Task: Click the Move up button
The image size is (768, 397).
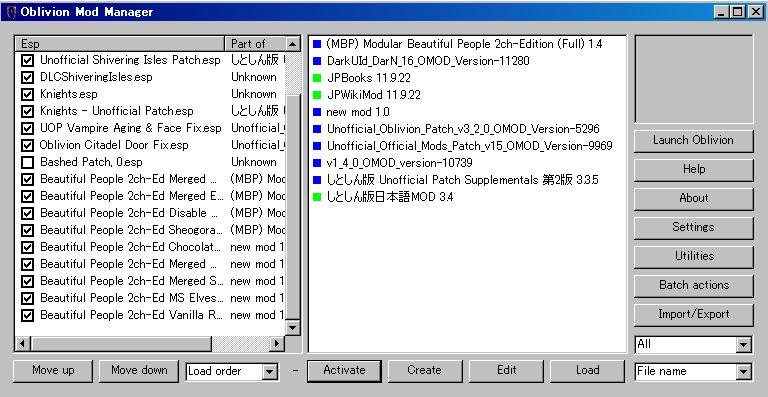Action: click(52, 371)
